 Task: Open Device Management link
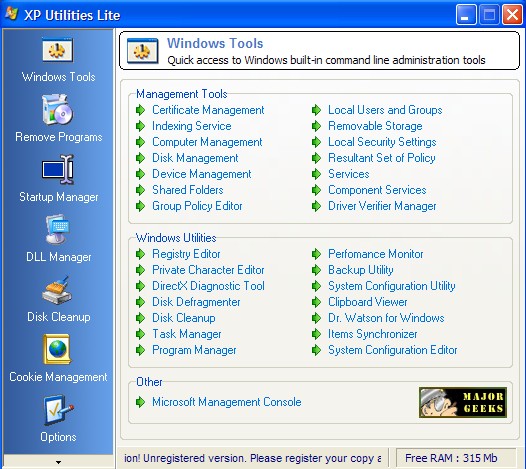(x=202, y=174)
